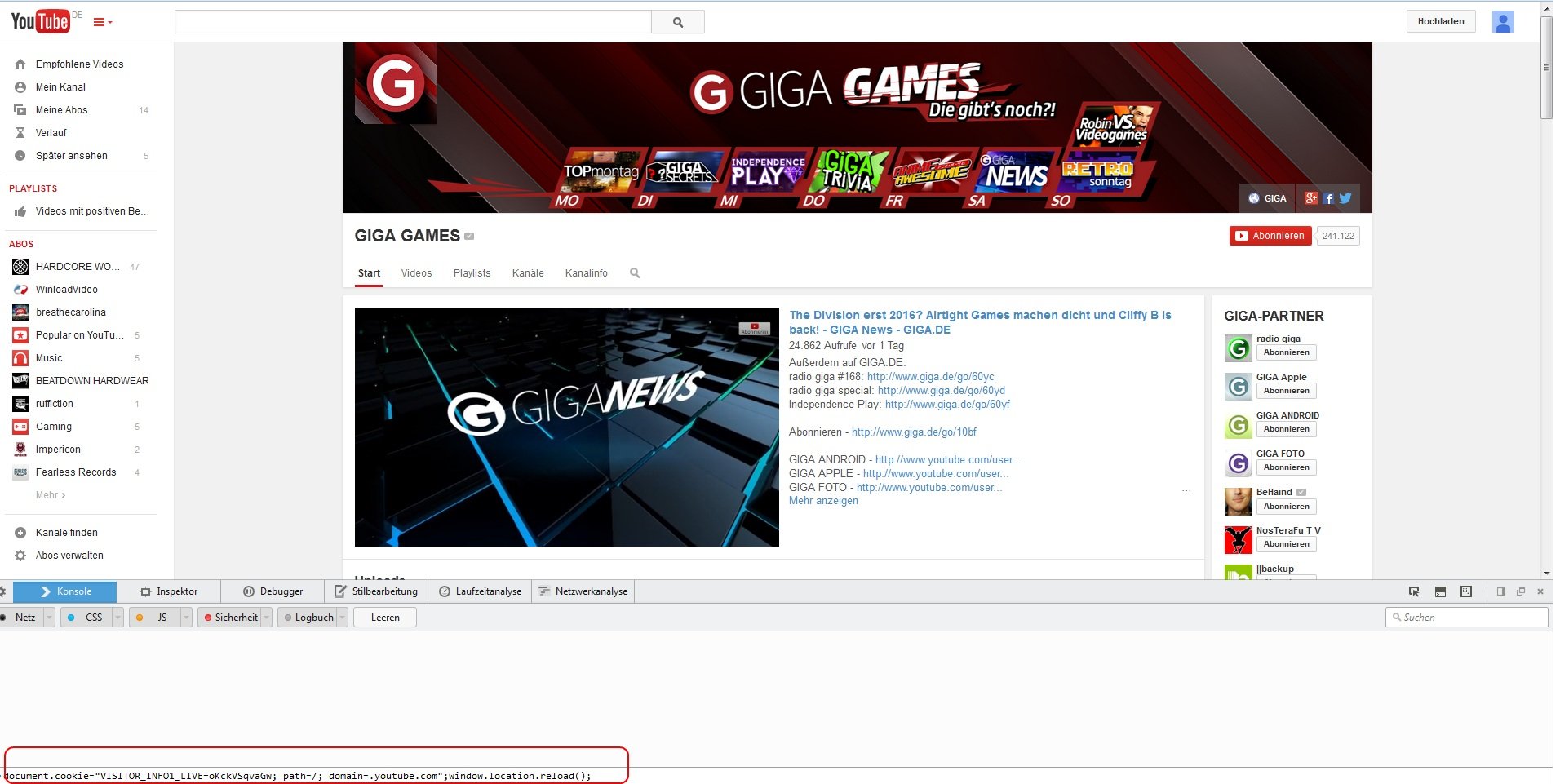Click the breathecarolina channel thumbnail icon
This screenshot has width=1560, height=784.
tap(20, 312)
